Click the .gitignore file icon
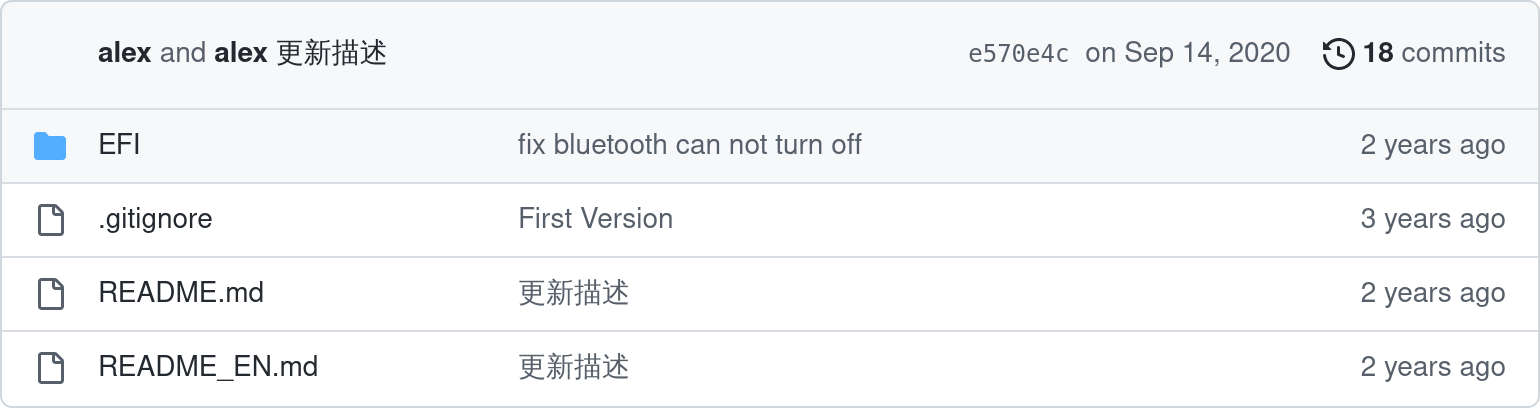1540x410 pixels. [50, 219]
